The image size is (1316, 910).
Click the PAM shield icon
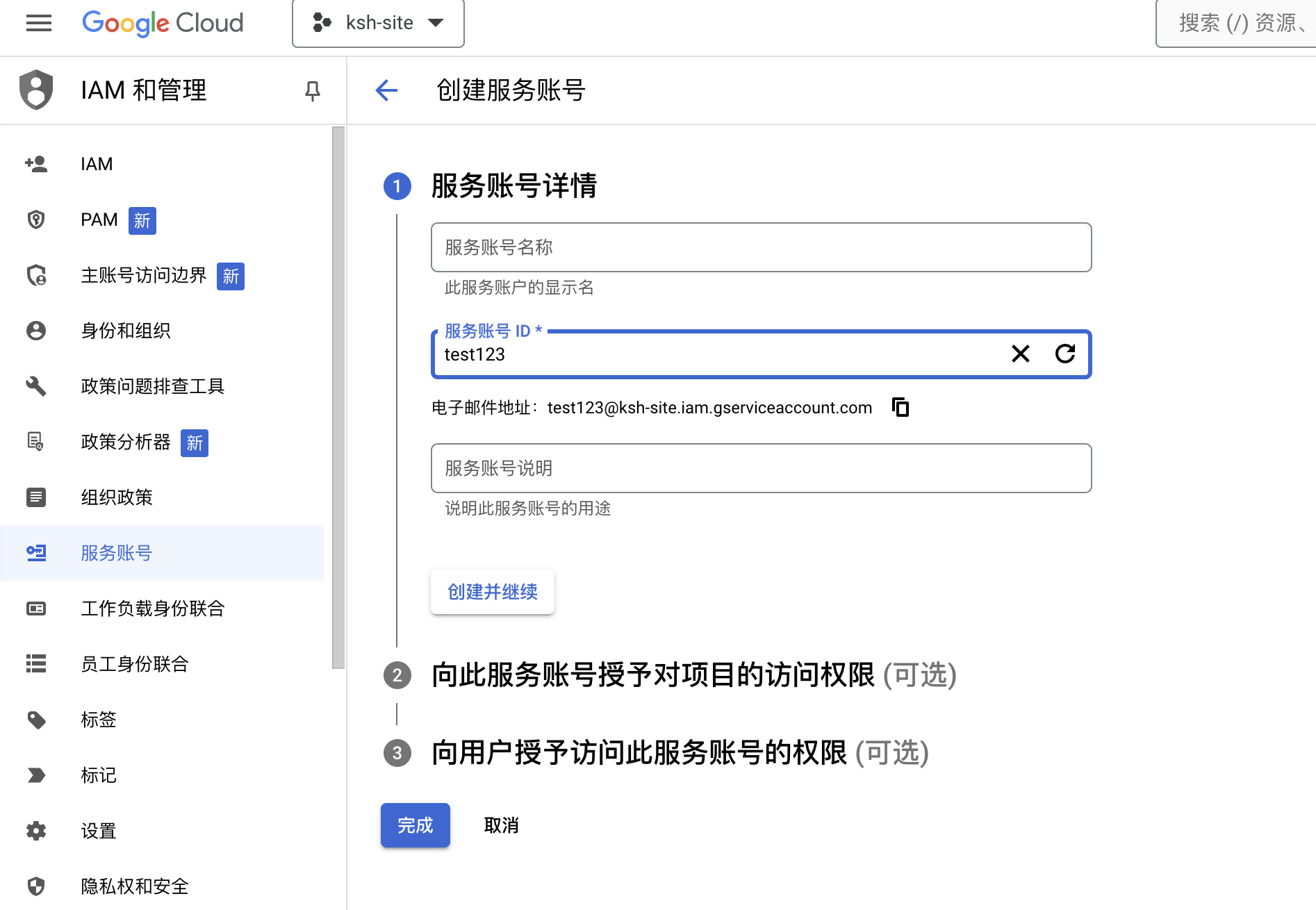[36, 220]
